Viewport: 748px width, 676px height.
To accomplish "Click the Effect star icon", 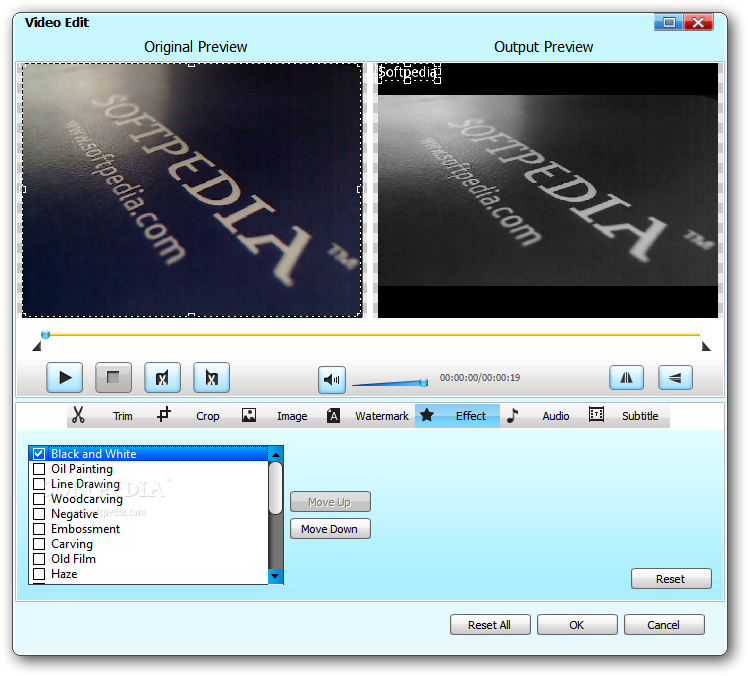I will pyautogui.click(x=427, y=415).
